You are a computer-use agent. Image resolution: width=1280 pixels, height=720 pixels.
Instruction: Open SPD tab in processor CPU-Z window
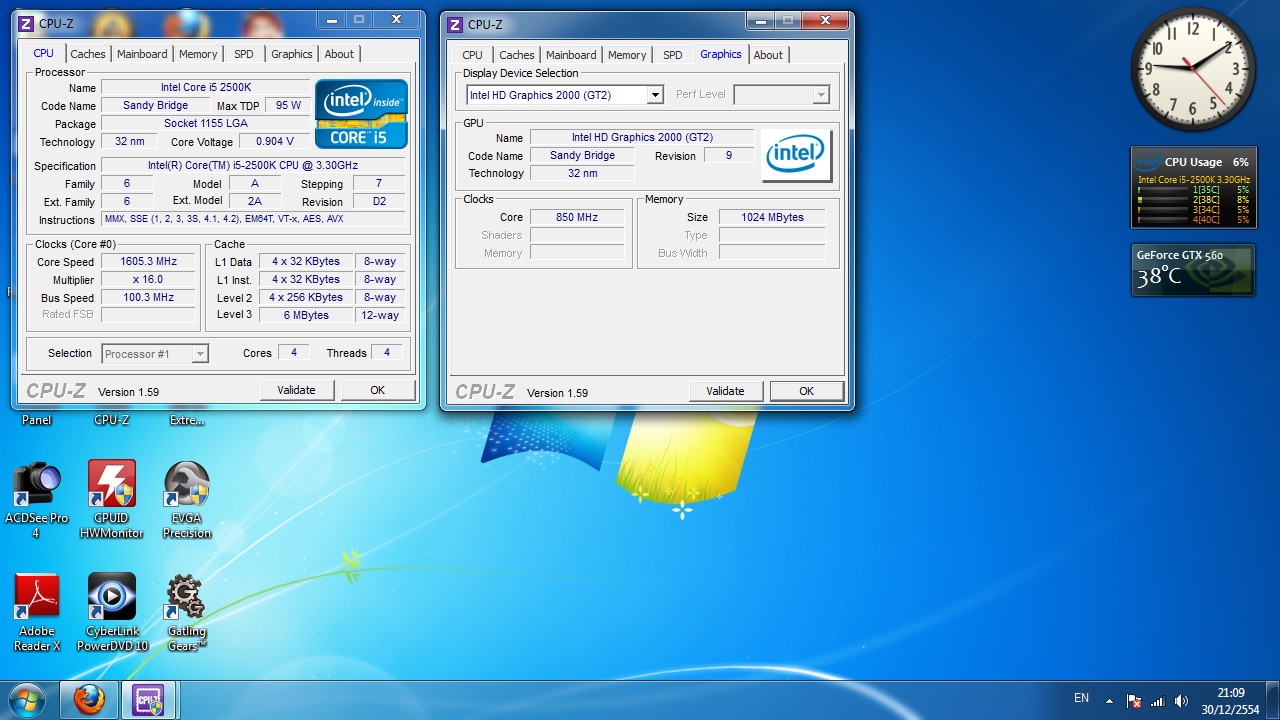tap(244, 54)
